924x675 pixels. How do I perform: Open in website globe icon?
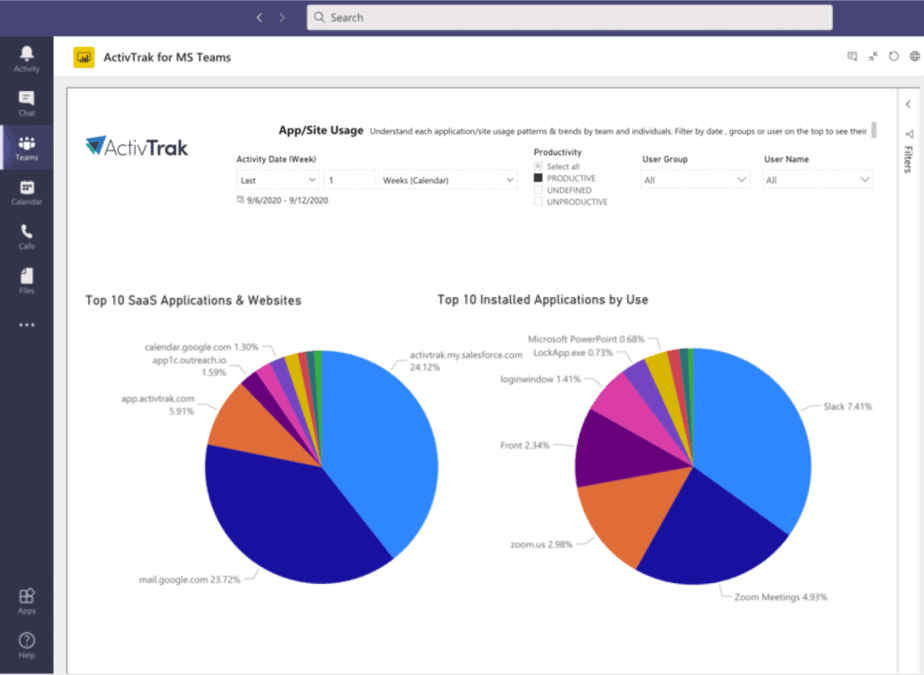915,56
